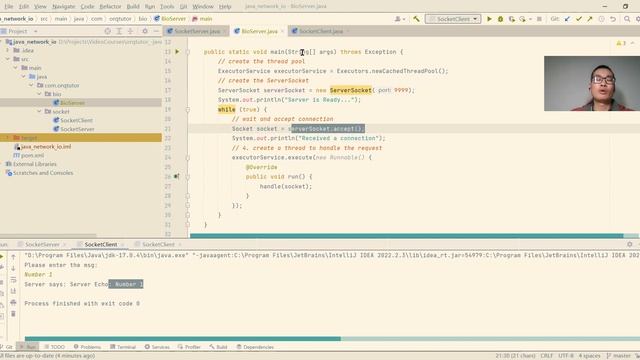Collapse all in Project panel toolbar
This screenshot has width=640, height=360.
[130, 31]
